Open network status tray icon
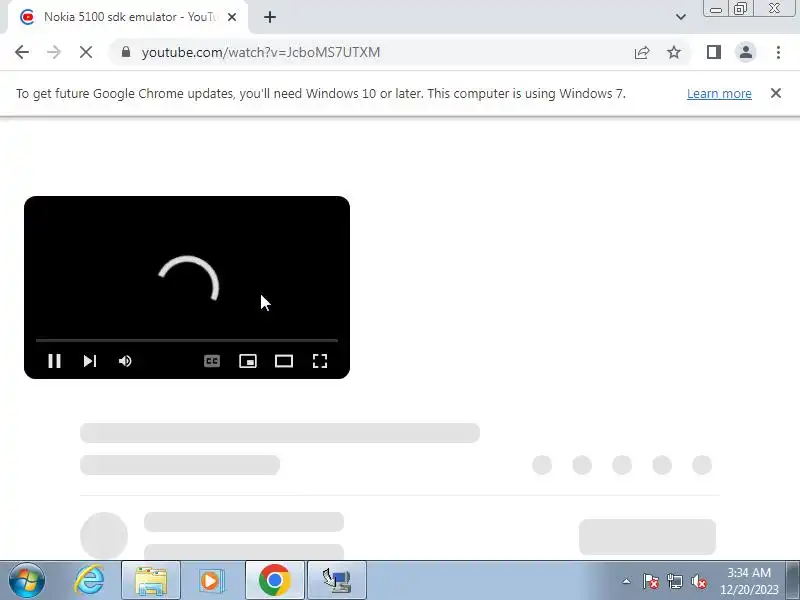Viewport: 800px width, 600px height. click(674, 581)
